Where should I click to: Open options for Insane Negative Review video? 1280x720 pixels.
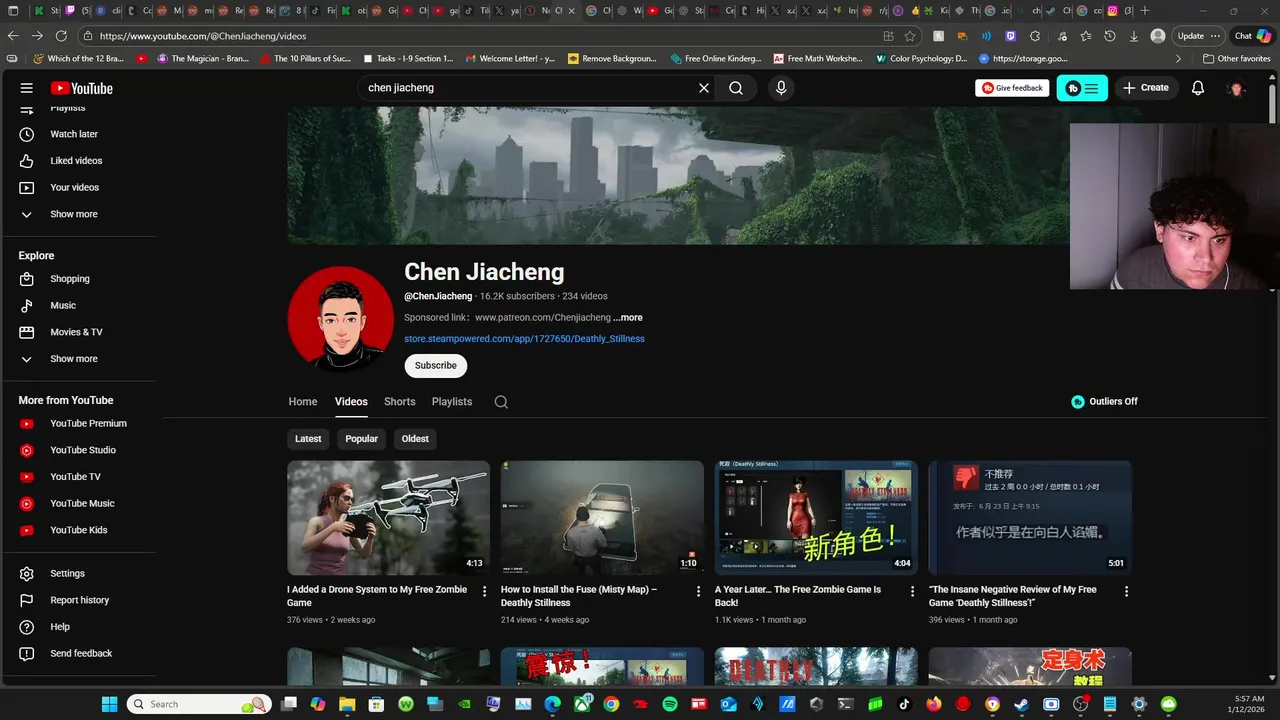1126,592
